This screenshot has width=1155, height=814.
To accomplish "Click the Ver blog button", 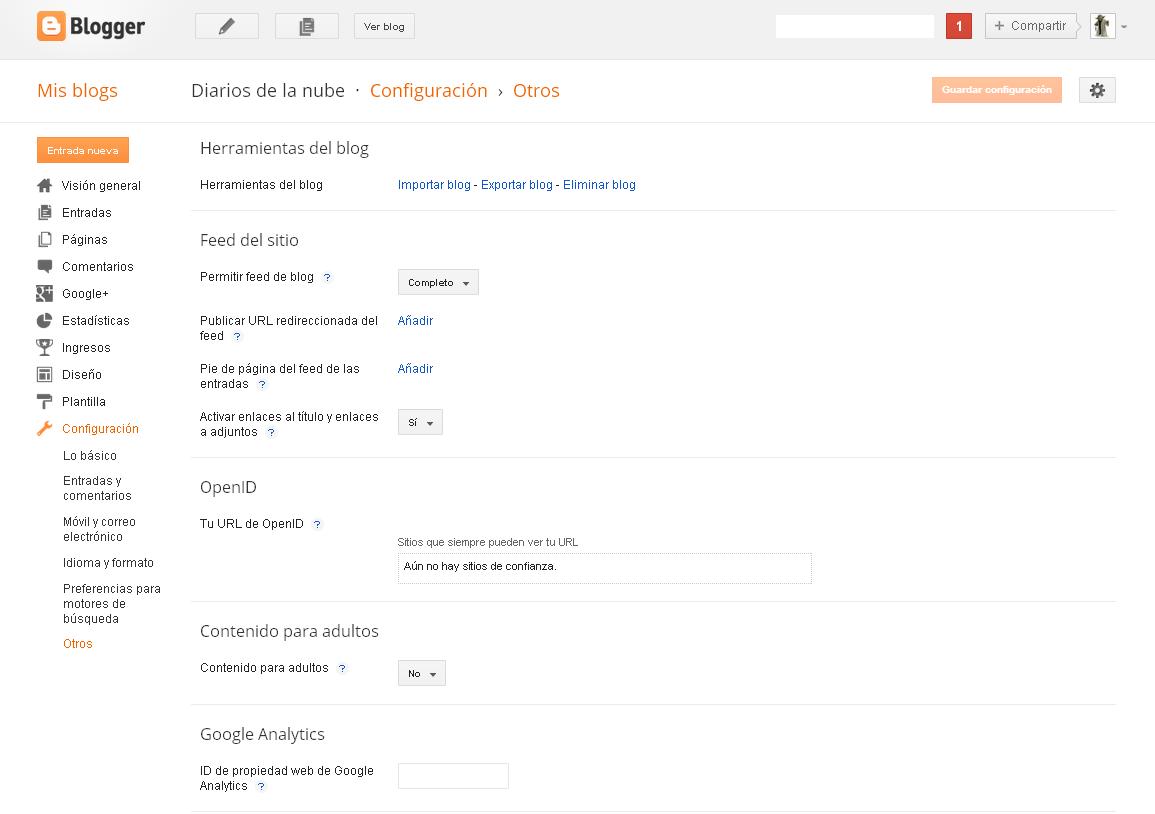I will point(384,27).
